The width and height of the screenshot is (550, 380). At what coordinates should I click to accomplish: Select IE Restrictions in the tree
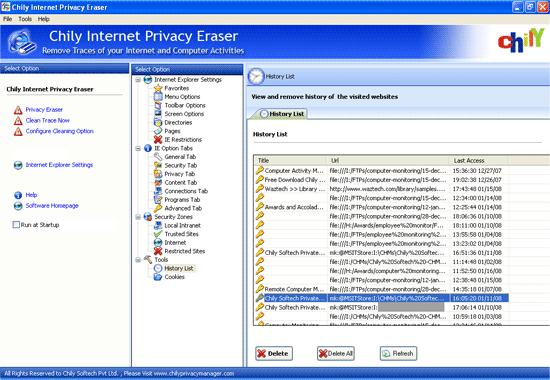(183, 140)
